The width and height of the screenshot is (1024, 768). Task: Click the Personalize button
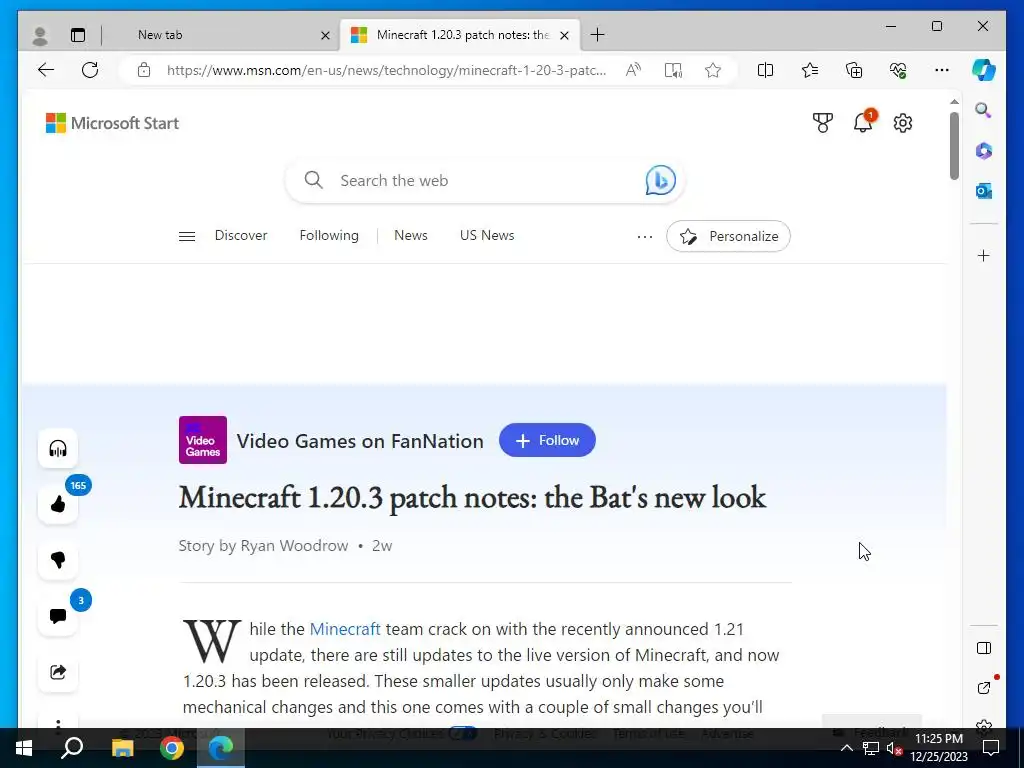point(728,236)
